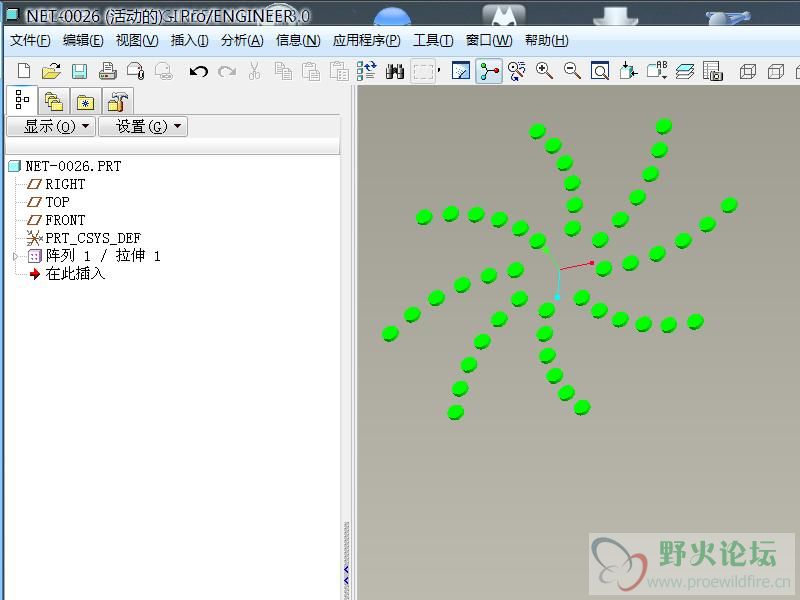Viewport: 800px width, 600px height.
Task: Select PRT_CSYS_DEF coordinate system
Action: click(x=93, y=238)
